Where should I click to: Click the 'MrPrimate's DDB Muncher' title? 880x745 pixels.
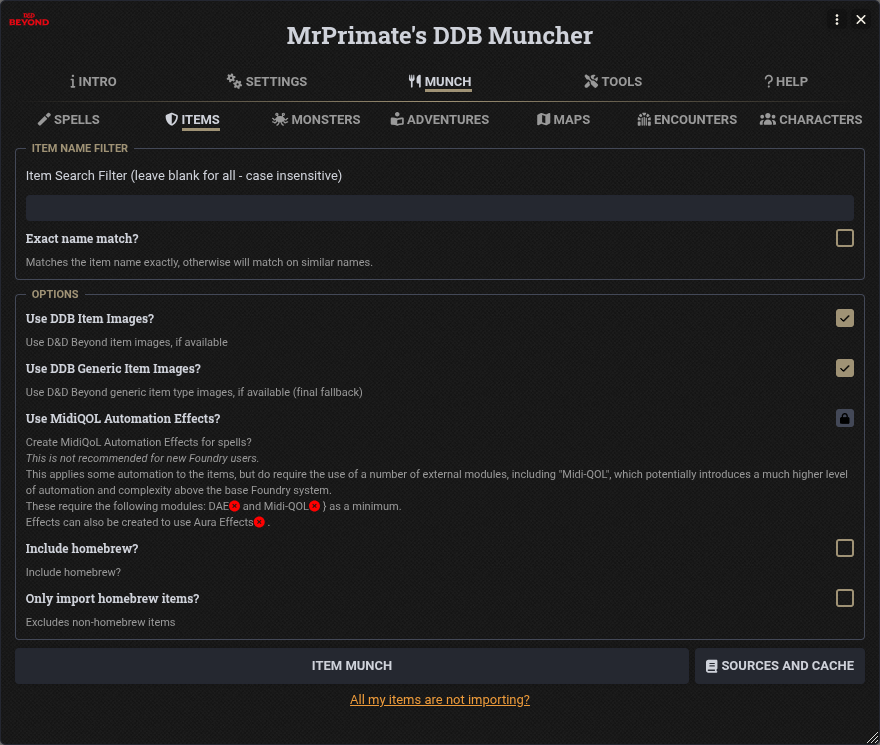(440, 35)
